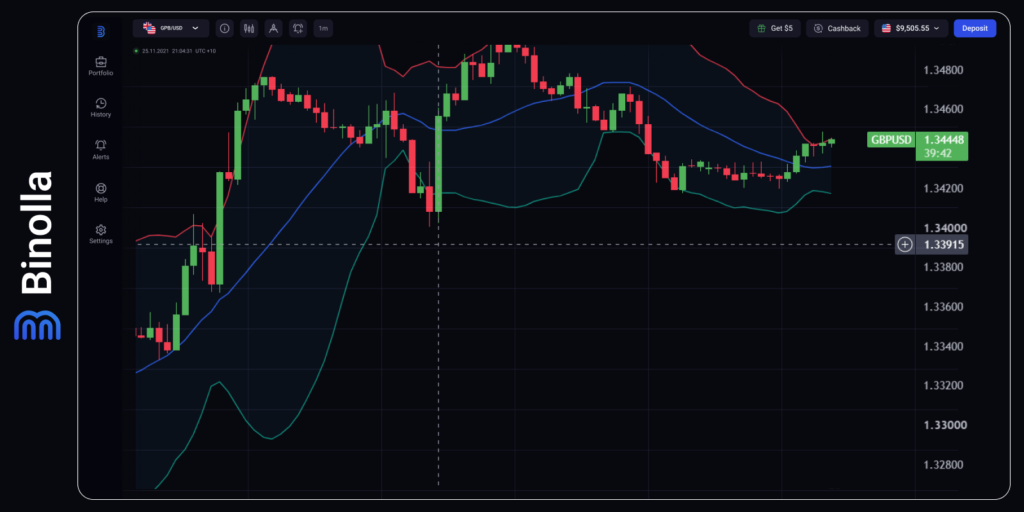The image size is (1024, 512).
Task: Expand the $9,505.55 account balance dropdown
Action: pyautogui.click(x=911, y=28)
